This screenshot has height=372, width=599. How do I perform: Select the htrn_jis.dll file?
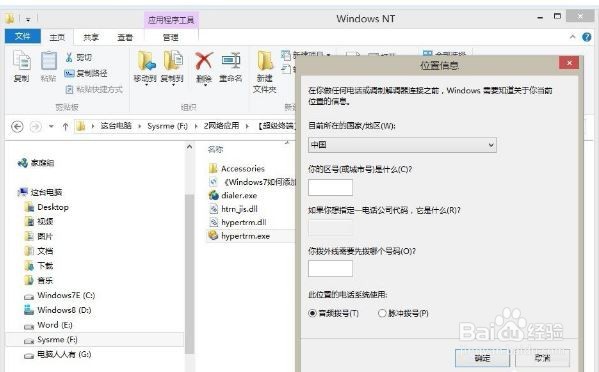click(x=233, y=209)
